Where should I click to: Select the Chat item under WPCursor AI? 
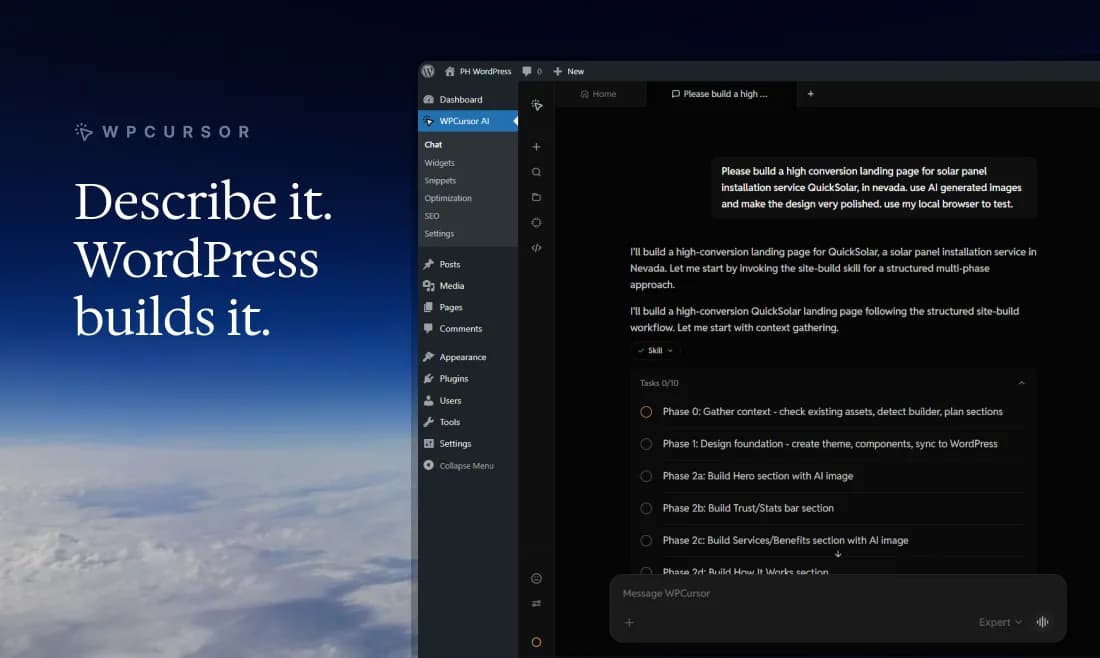coord(433,144)
